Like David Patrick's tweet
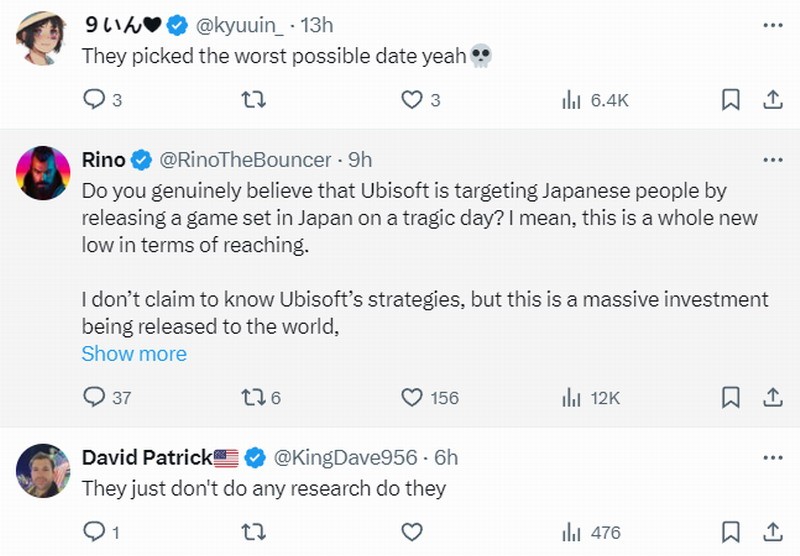Viewport: 800px width, 556px height. [x=412, y=531]
